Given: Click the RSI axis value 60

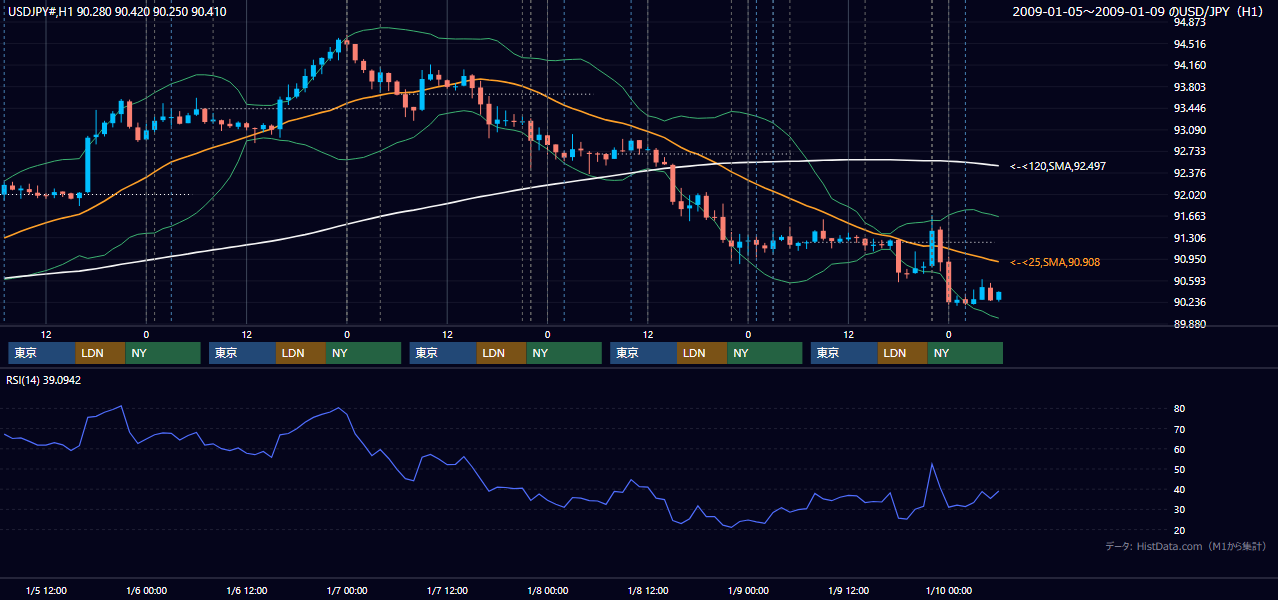Looking at the screenshot, I should pyautogui.click(x=1180, y=449).
